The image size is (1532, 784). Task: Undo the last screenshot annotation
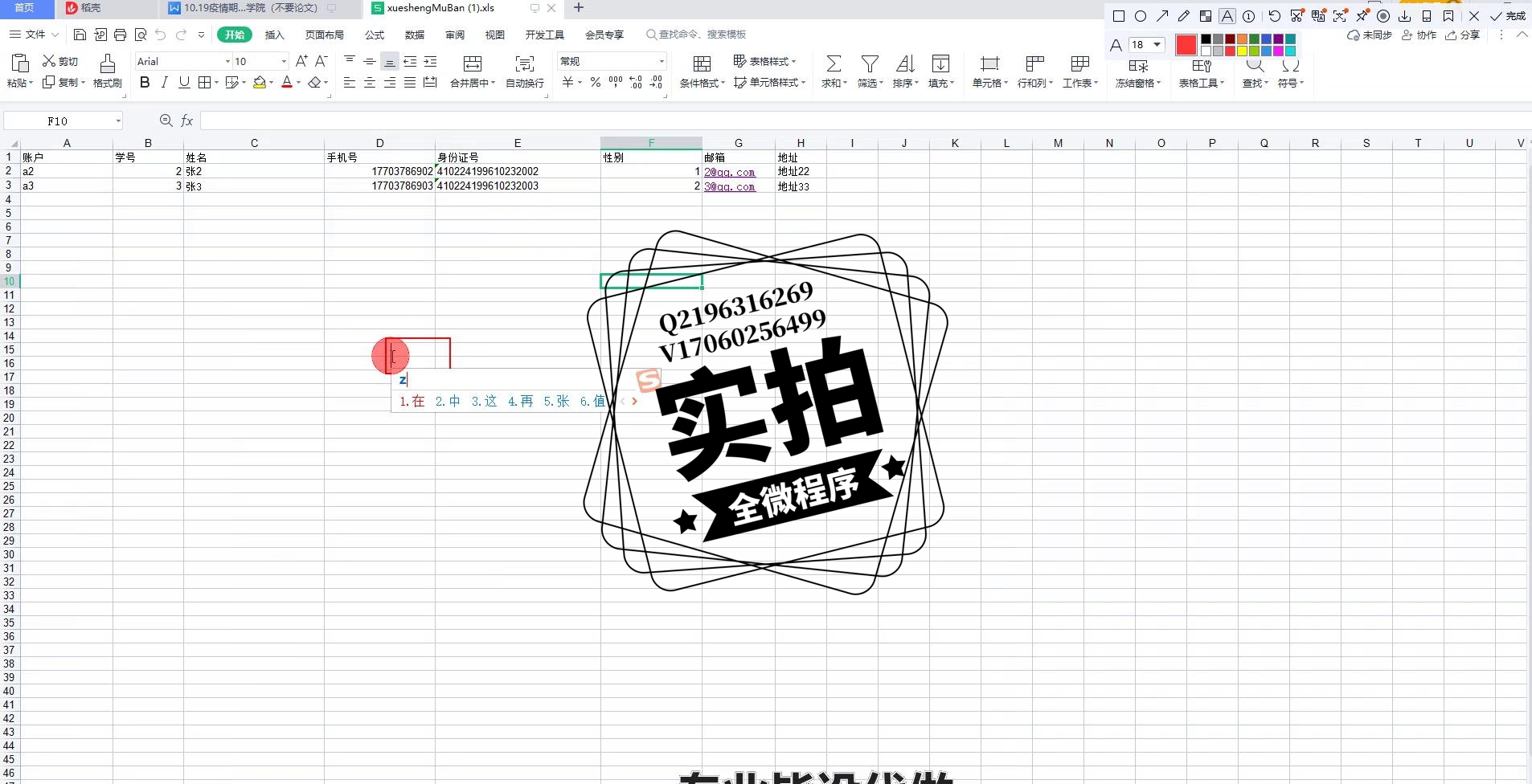(x=1275, y=16)
